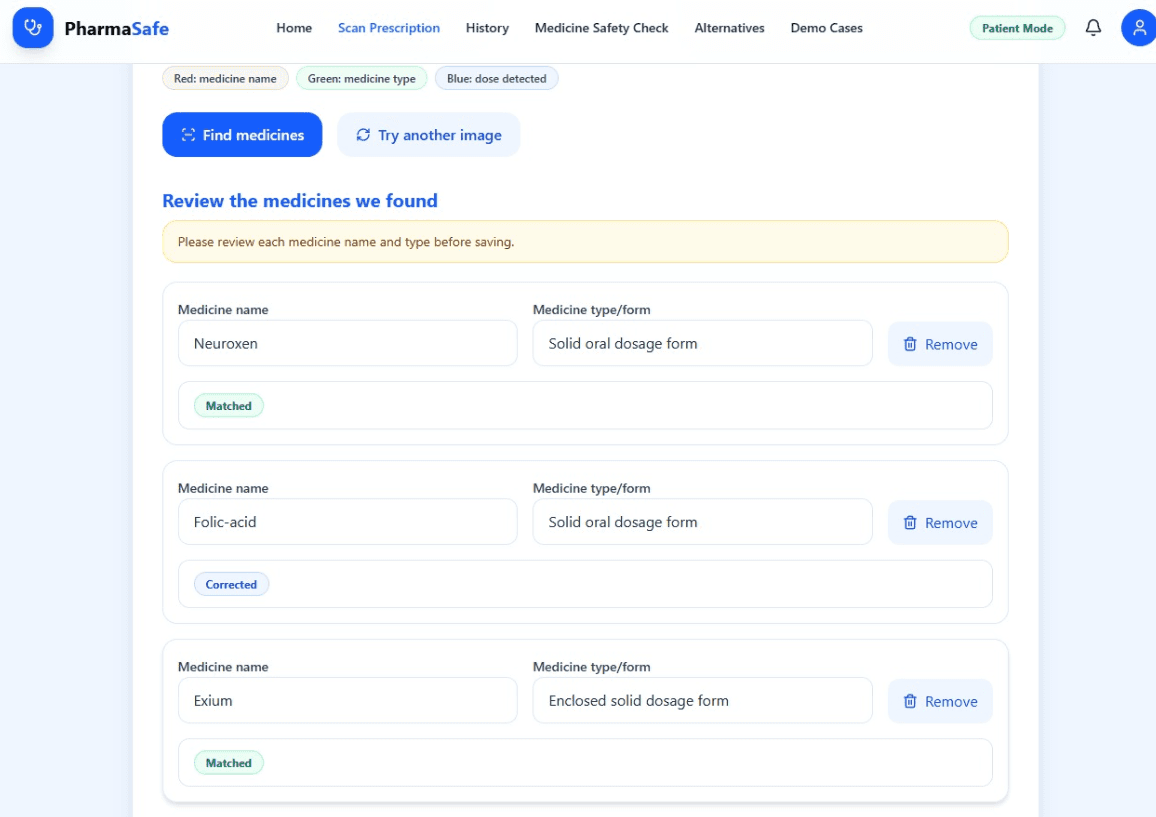
Task: Click the 'Blue: dose detected' legend chip
Action: 496,78
